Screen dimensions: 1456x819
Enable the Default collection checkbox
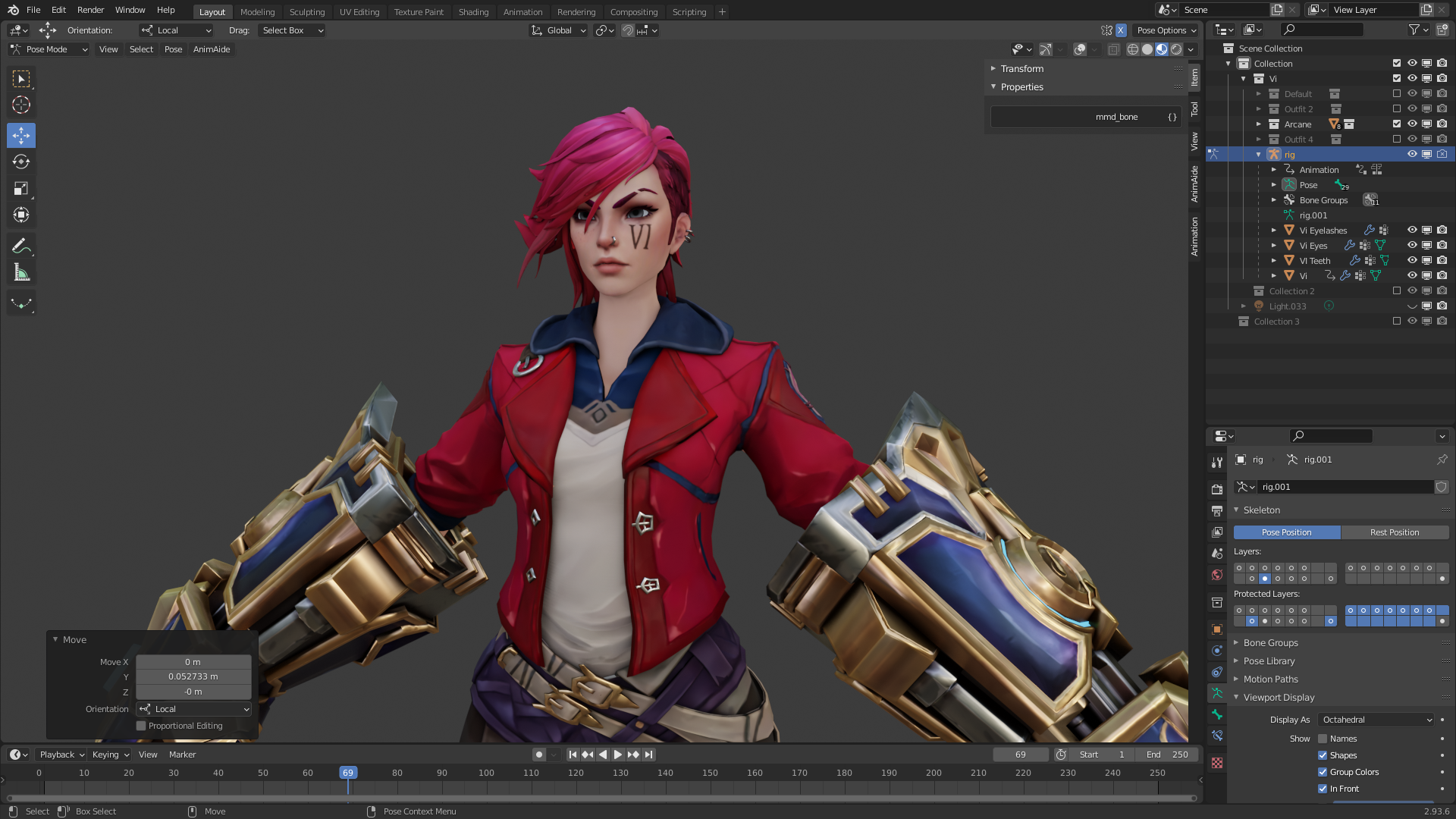click(x=1397, y=94)
